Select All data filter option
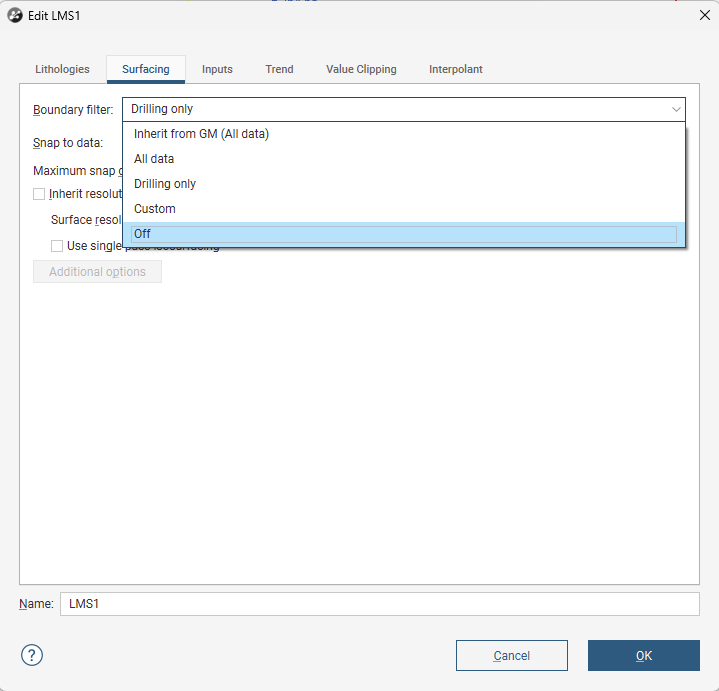 click(x=404, y=159)
